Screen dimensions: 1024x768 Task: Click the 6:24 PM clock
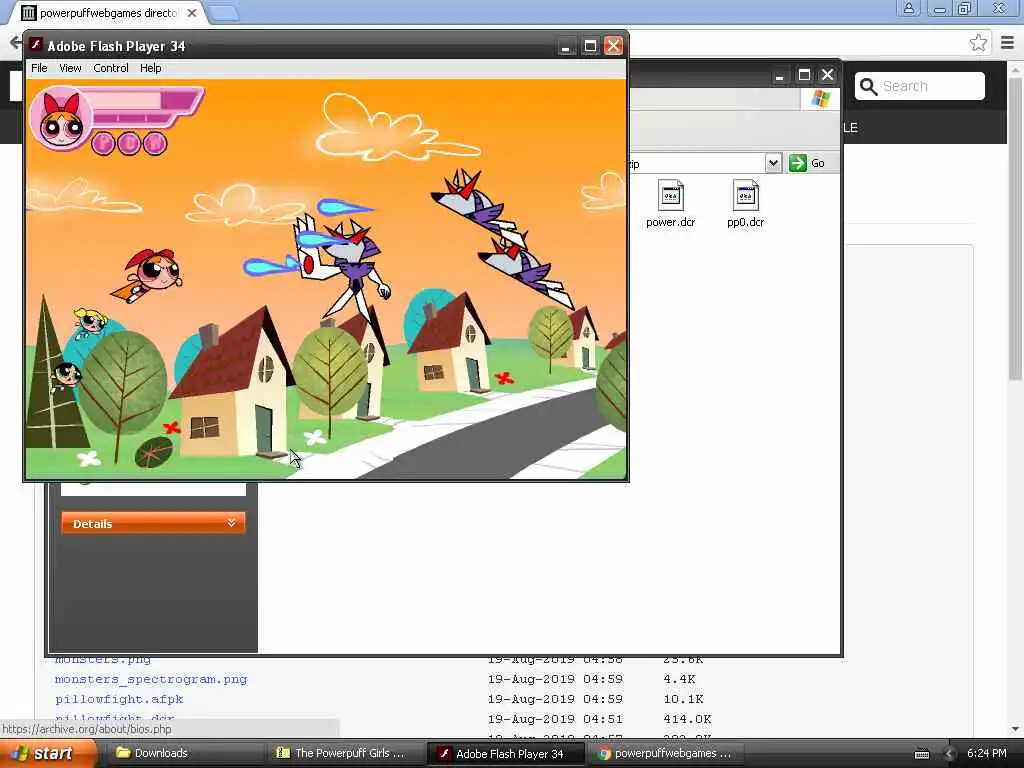point(987,754)
